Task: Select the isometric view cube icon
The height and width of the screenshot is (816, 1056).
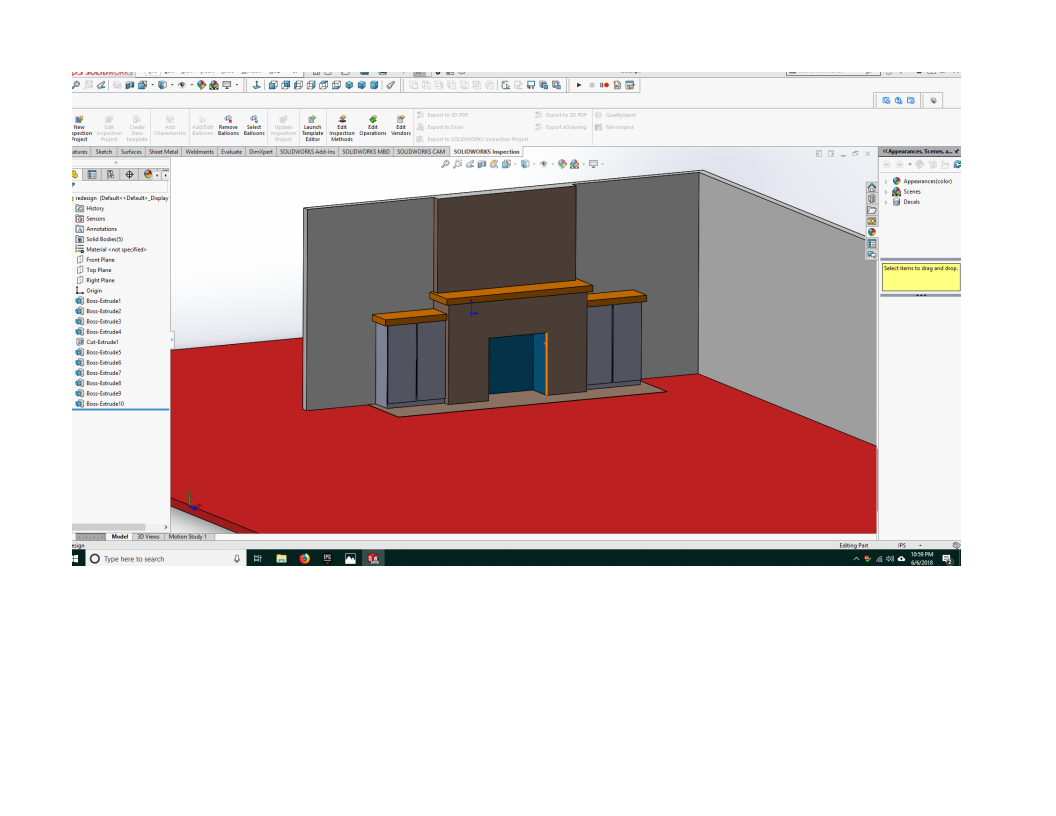Action: point(349,85)
